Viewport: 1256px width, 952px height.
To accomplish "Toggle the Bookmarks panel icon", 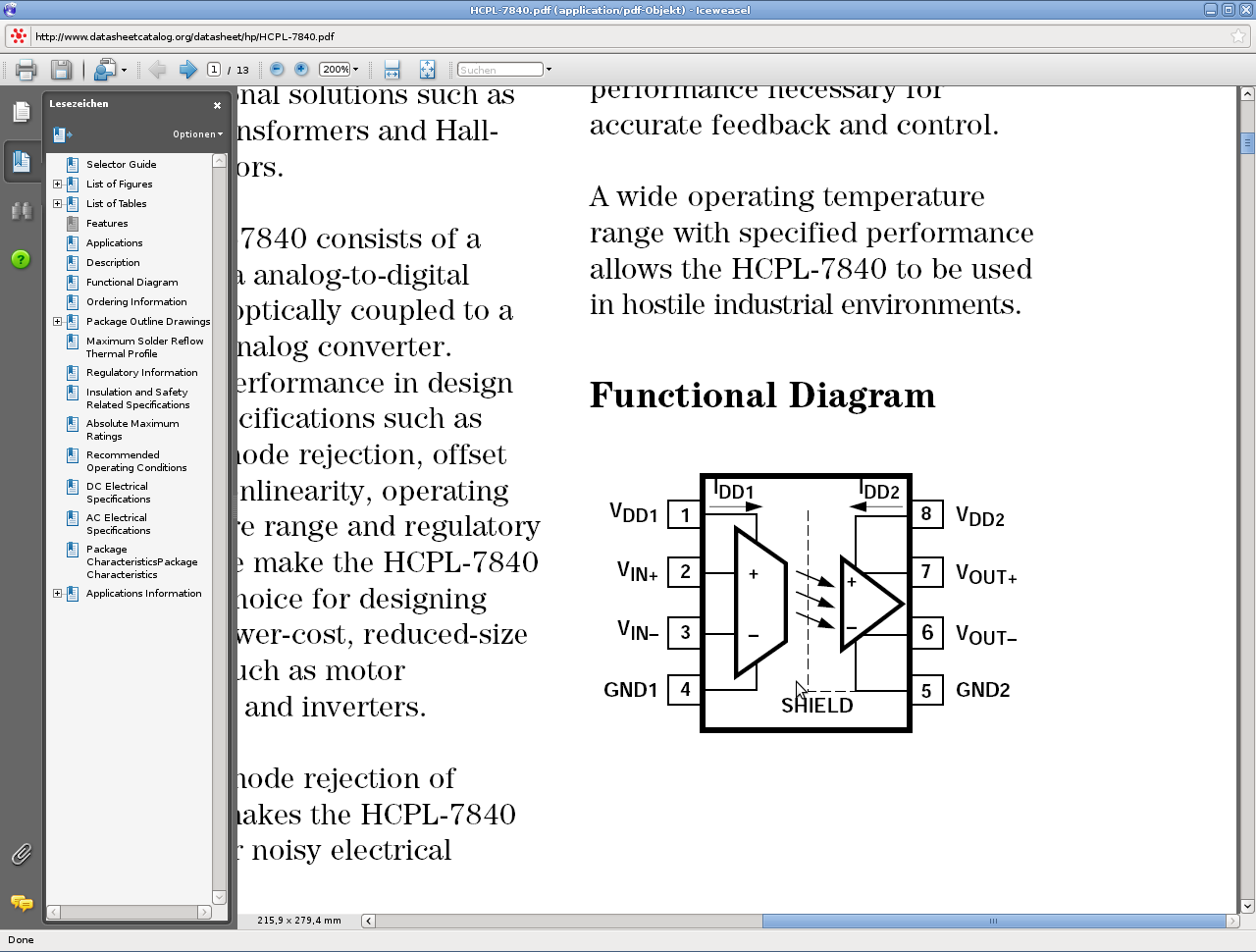I will 22,161.
